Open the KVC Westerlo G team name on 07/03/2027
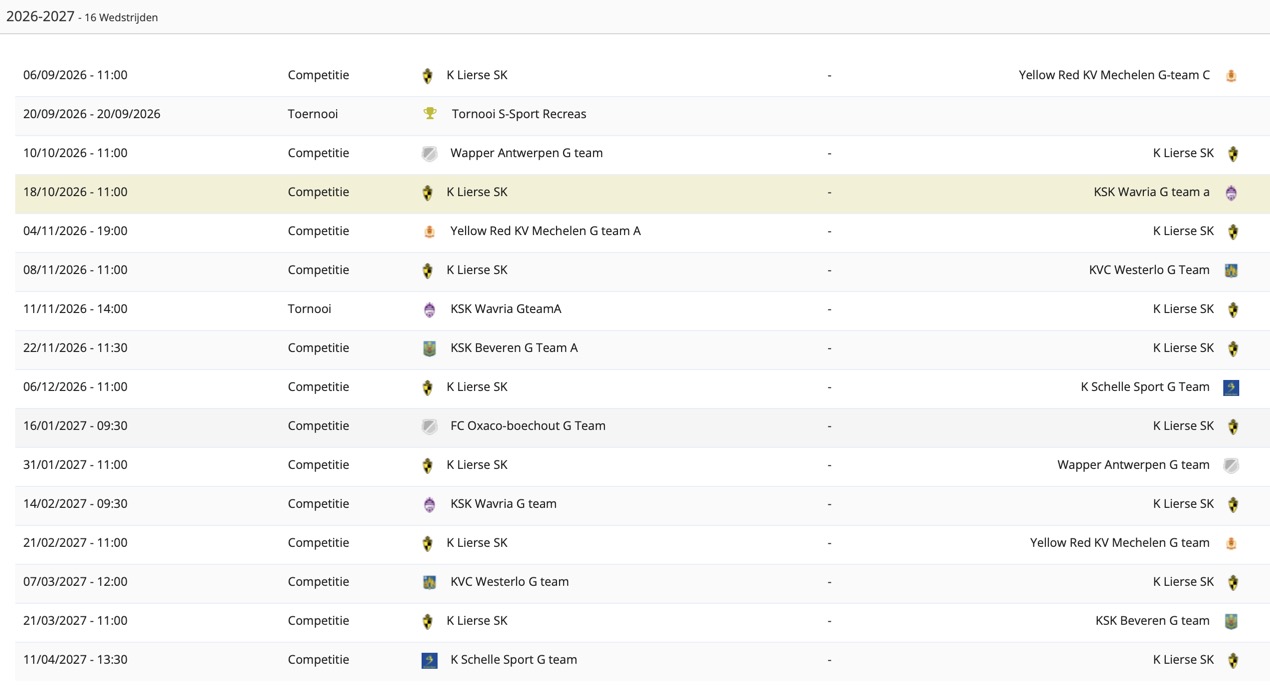Image resolution: width=1270 pixels, height=686 pixels. click(510, 582)
